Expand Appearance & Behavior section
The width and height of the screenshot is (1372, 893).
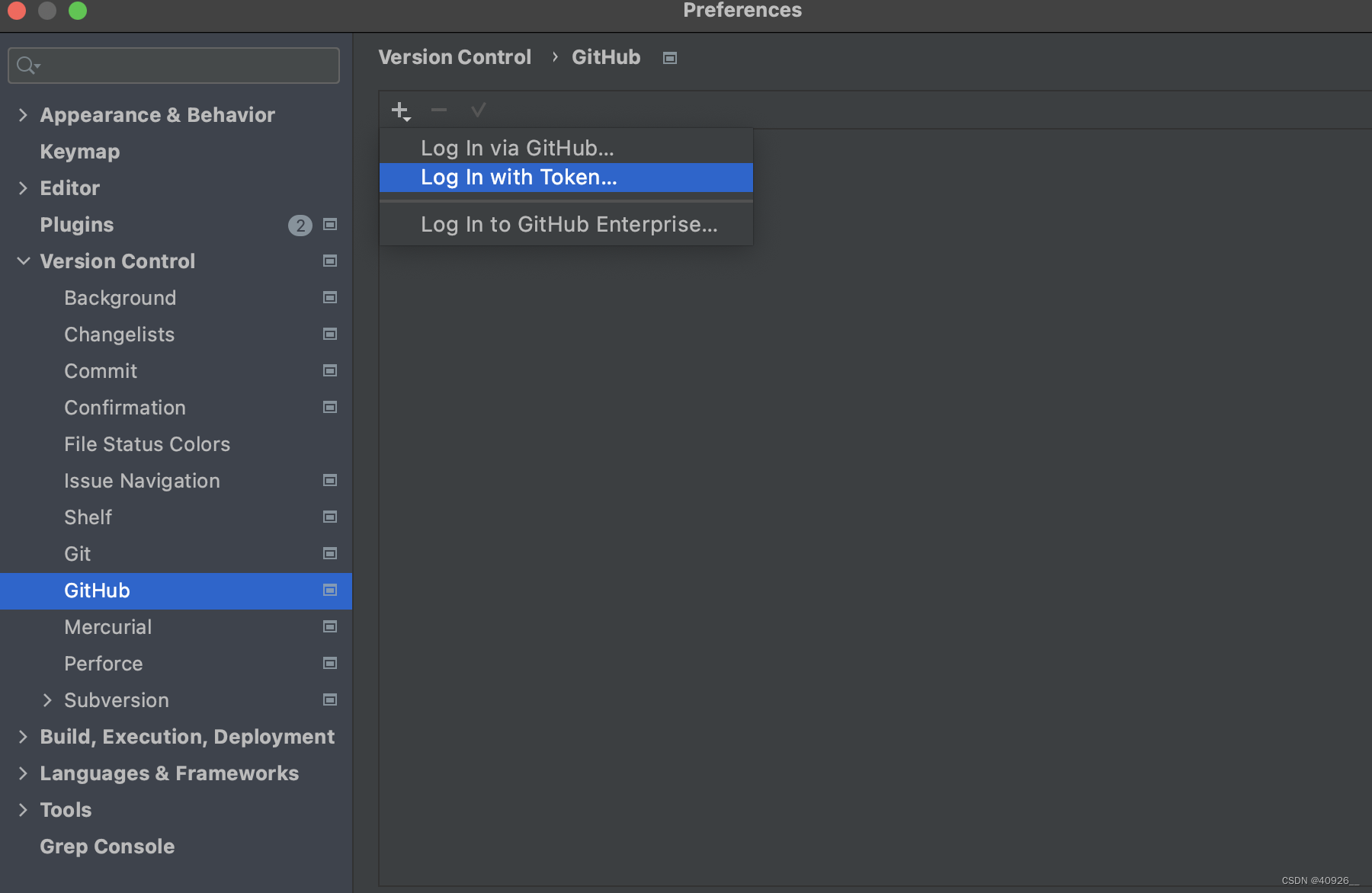pos(23,115)
